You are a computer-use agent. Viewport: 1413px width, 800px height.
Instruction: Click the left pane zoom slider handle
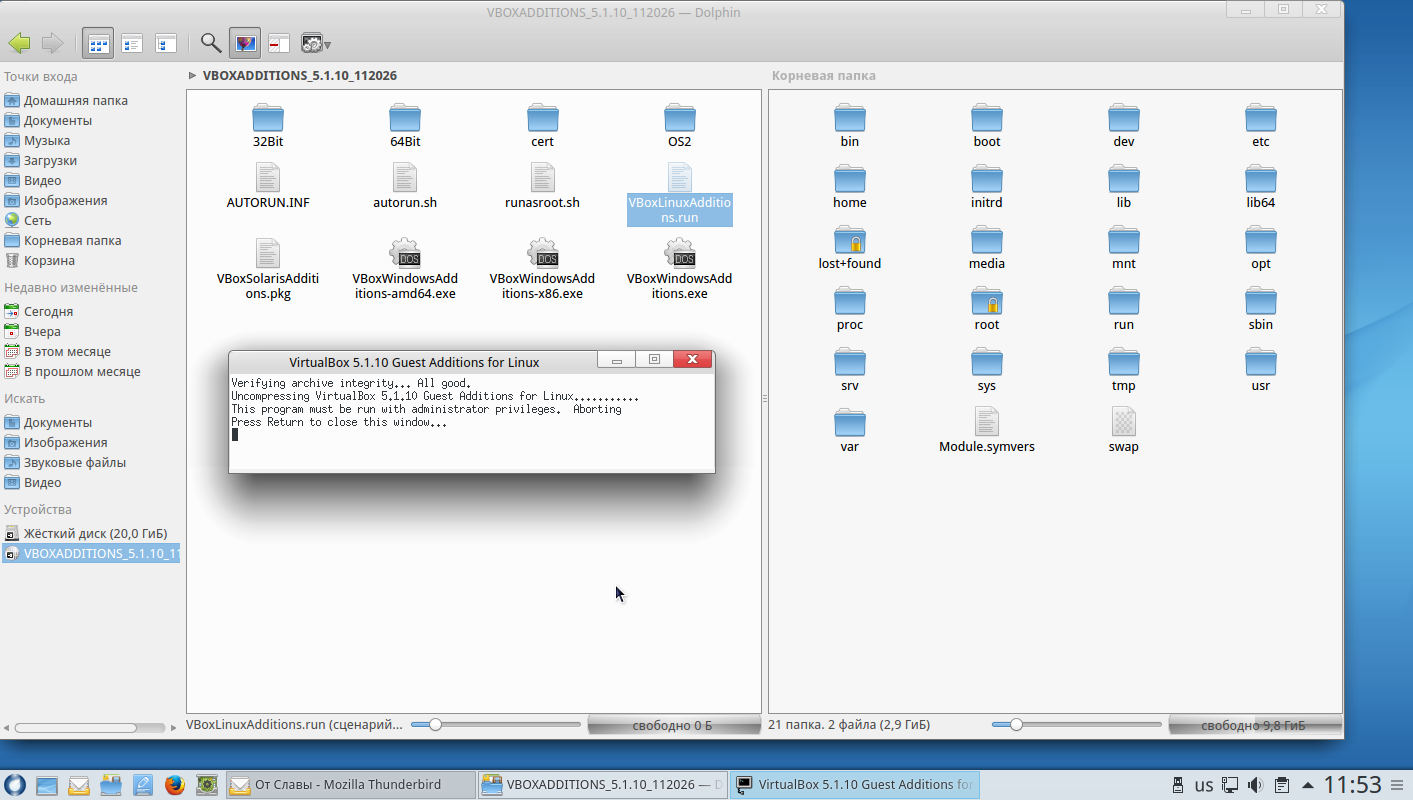coord(435,724)
